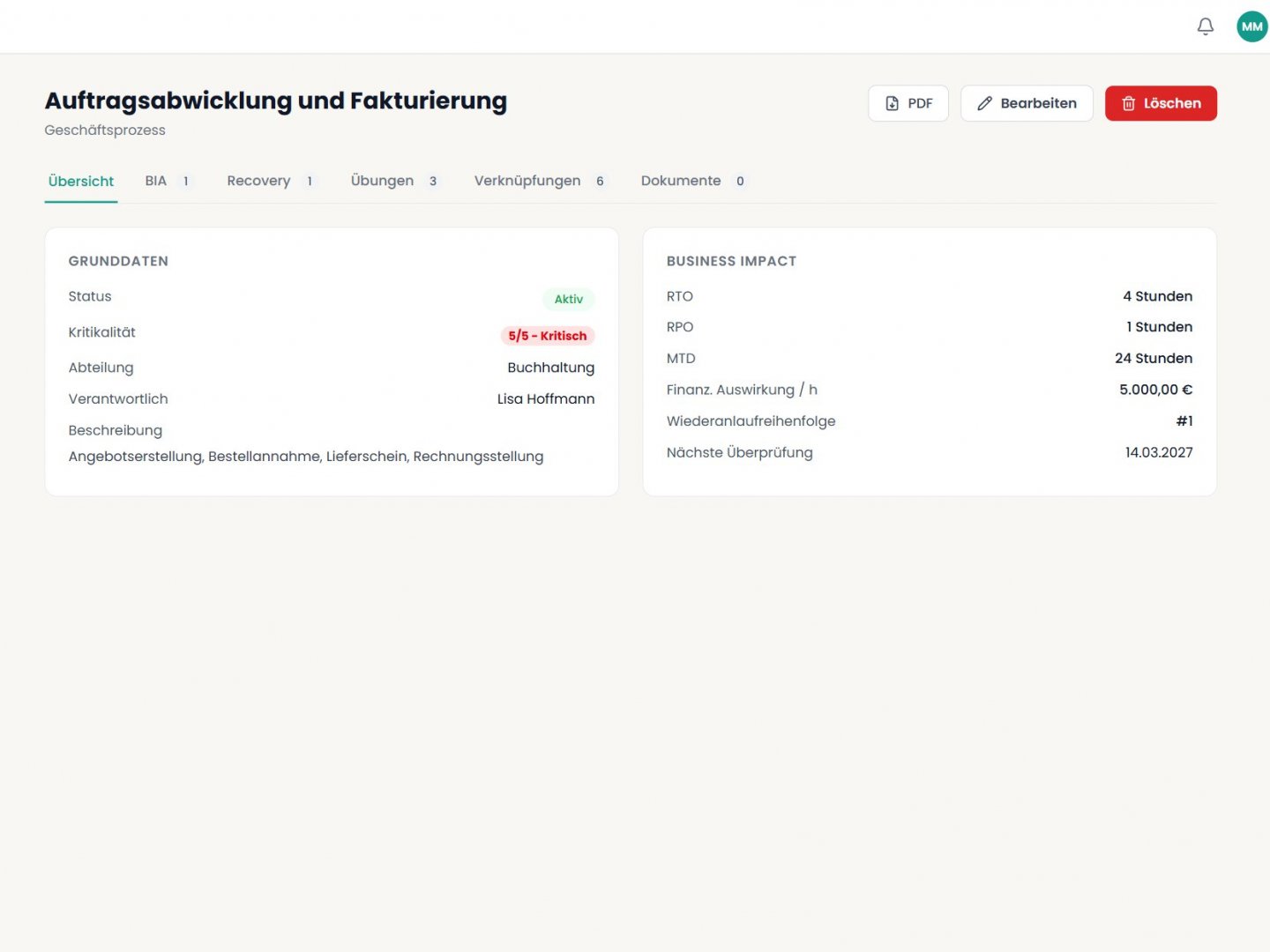This screenshot has height=952, width=1270.
Task: Click the PDF button
Action: pyautogui.click(x=908, y=103)
